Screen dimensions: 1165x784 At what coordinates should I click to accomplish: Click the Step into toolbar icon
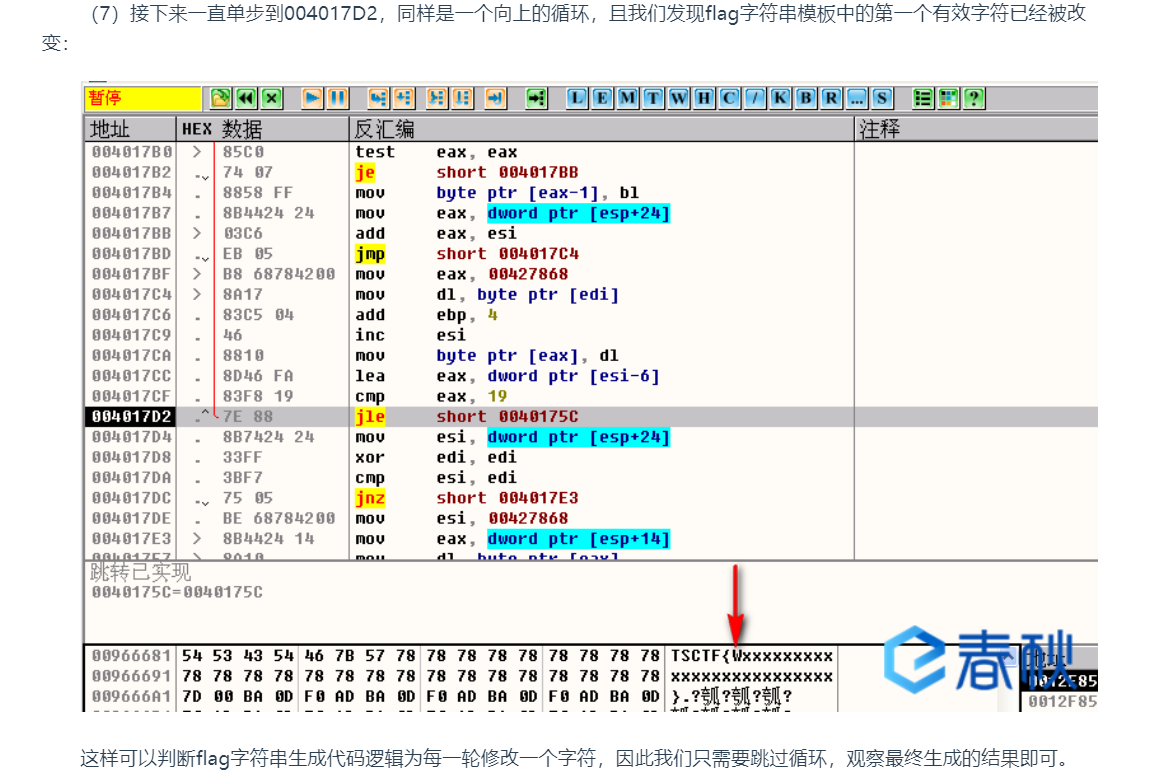point(378,98)
